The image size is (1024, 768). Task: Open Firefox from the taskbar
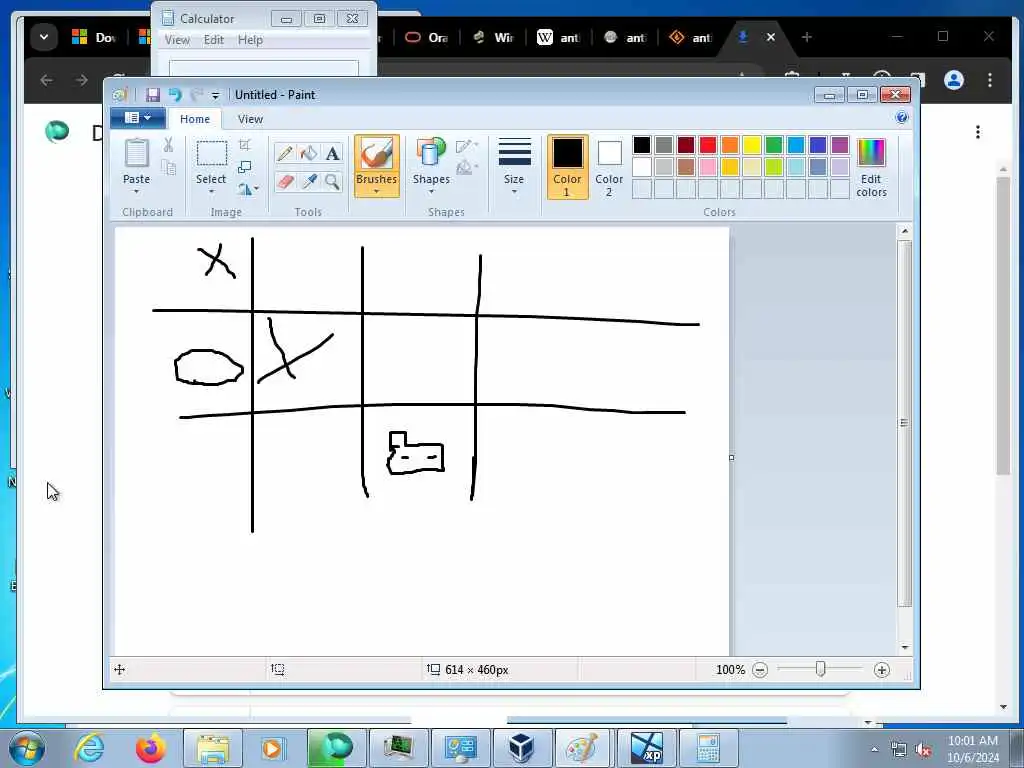click(x=150, y=748)
